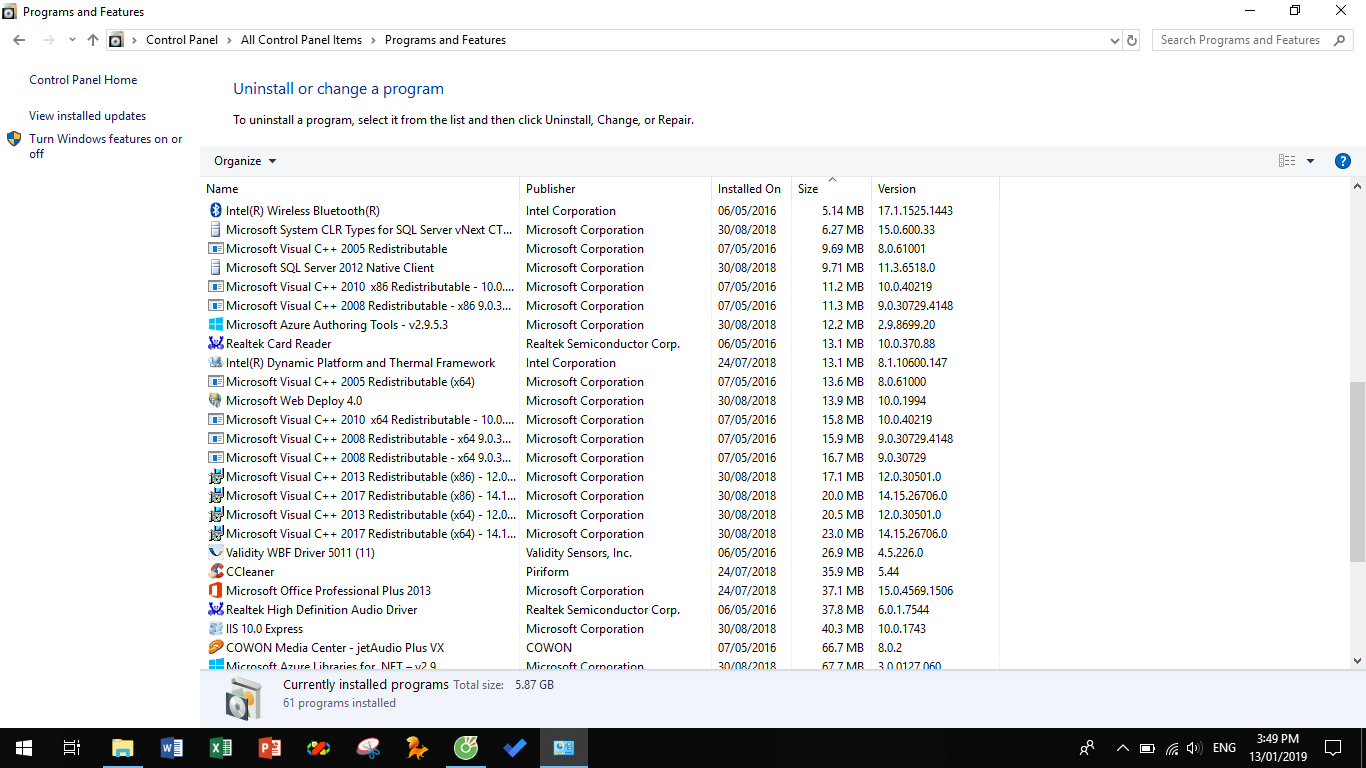Click the Microsoft Office Professional Plus 2013 icon
This screenshot has width=1366, height=768.
[215, 591]
